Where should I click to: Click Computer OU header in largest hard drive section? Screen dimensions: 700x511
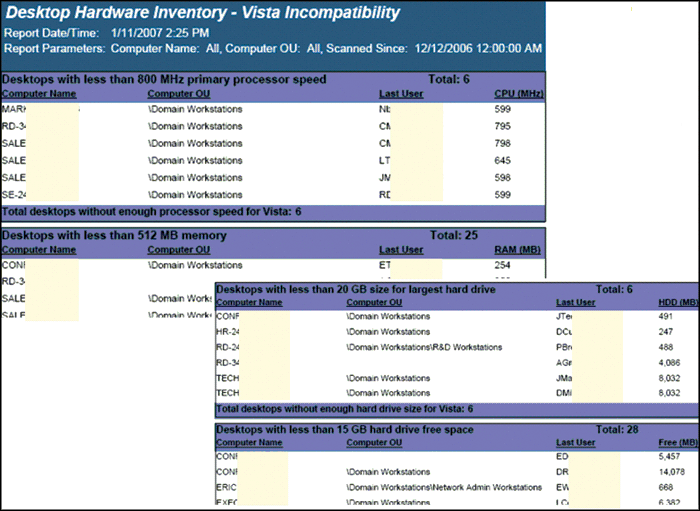pos(374,303)
